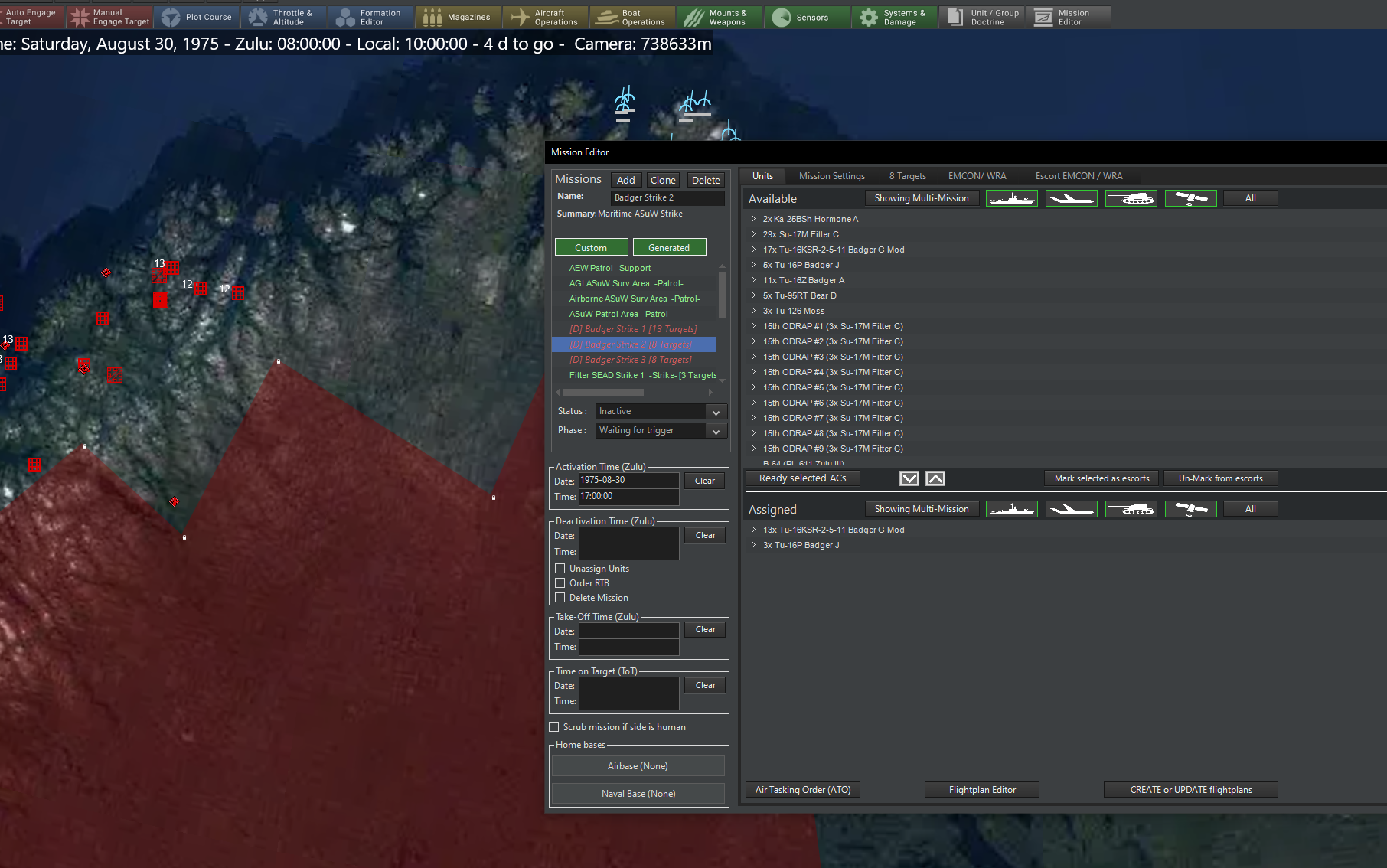Open the 8 Targets tab
The image size is (1387, 868).
907,176
